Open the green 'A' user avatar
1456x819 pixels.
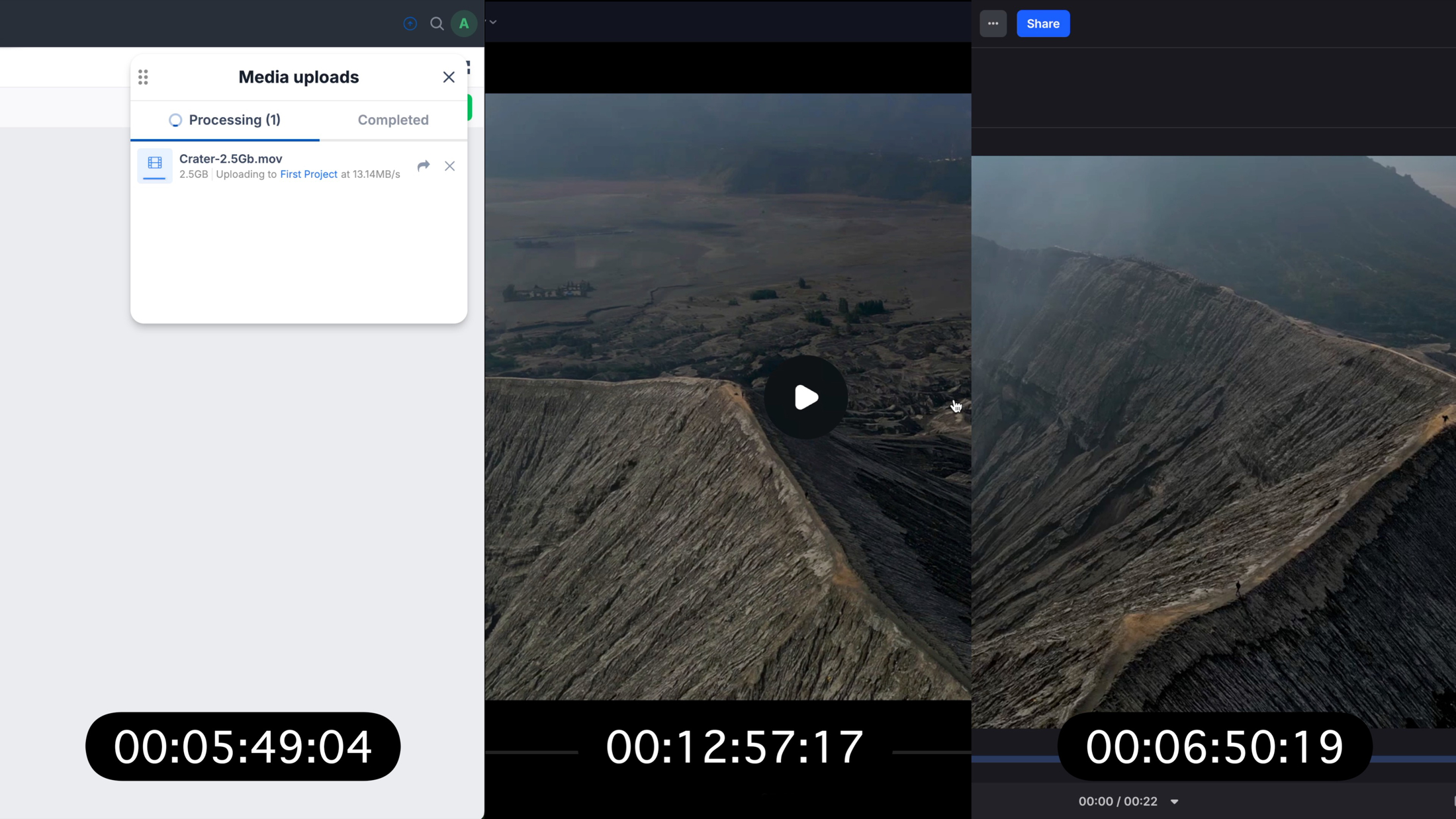(464, 24)
